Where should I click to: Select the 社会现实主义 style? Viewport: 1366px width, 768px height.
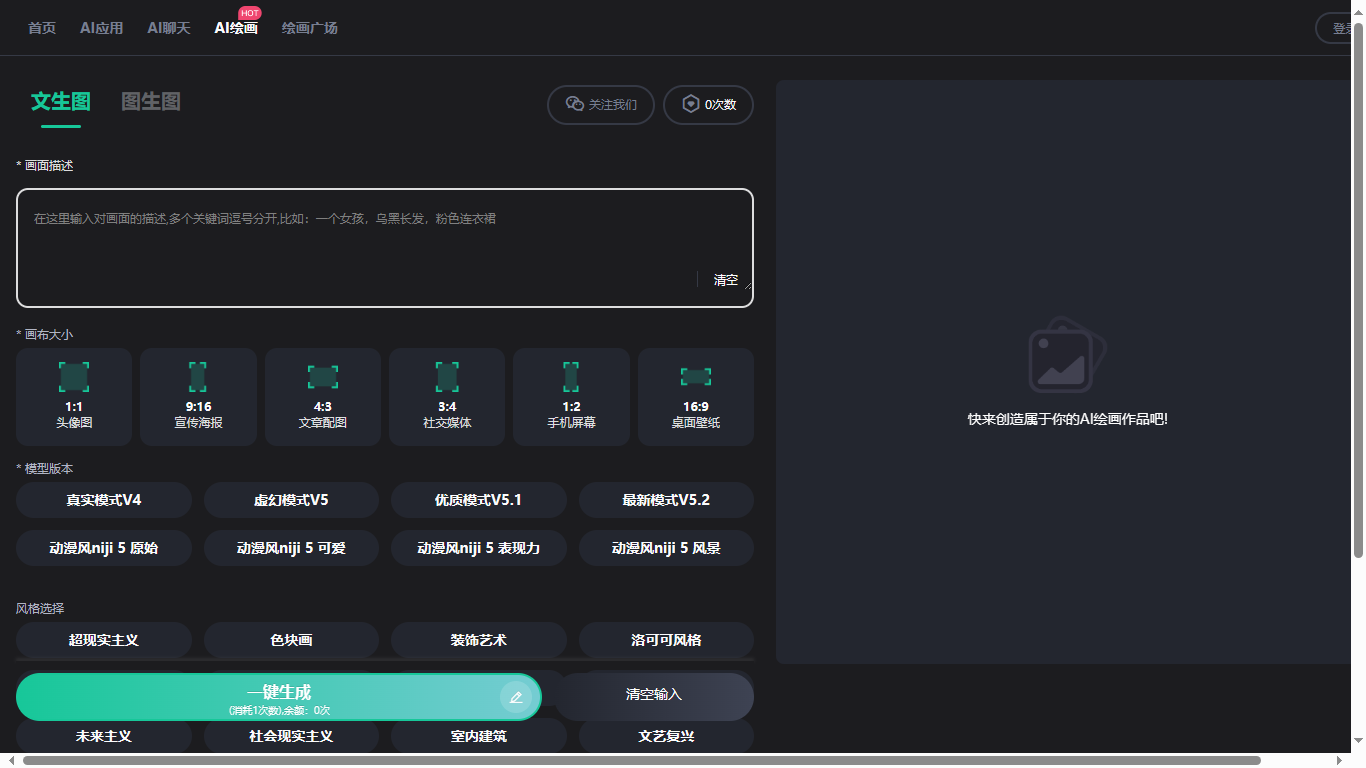(x=291, y=736)
